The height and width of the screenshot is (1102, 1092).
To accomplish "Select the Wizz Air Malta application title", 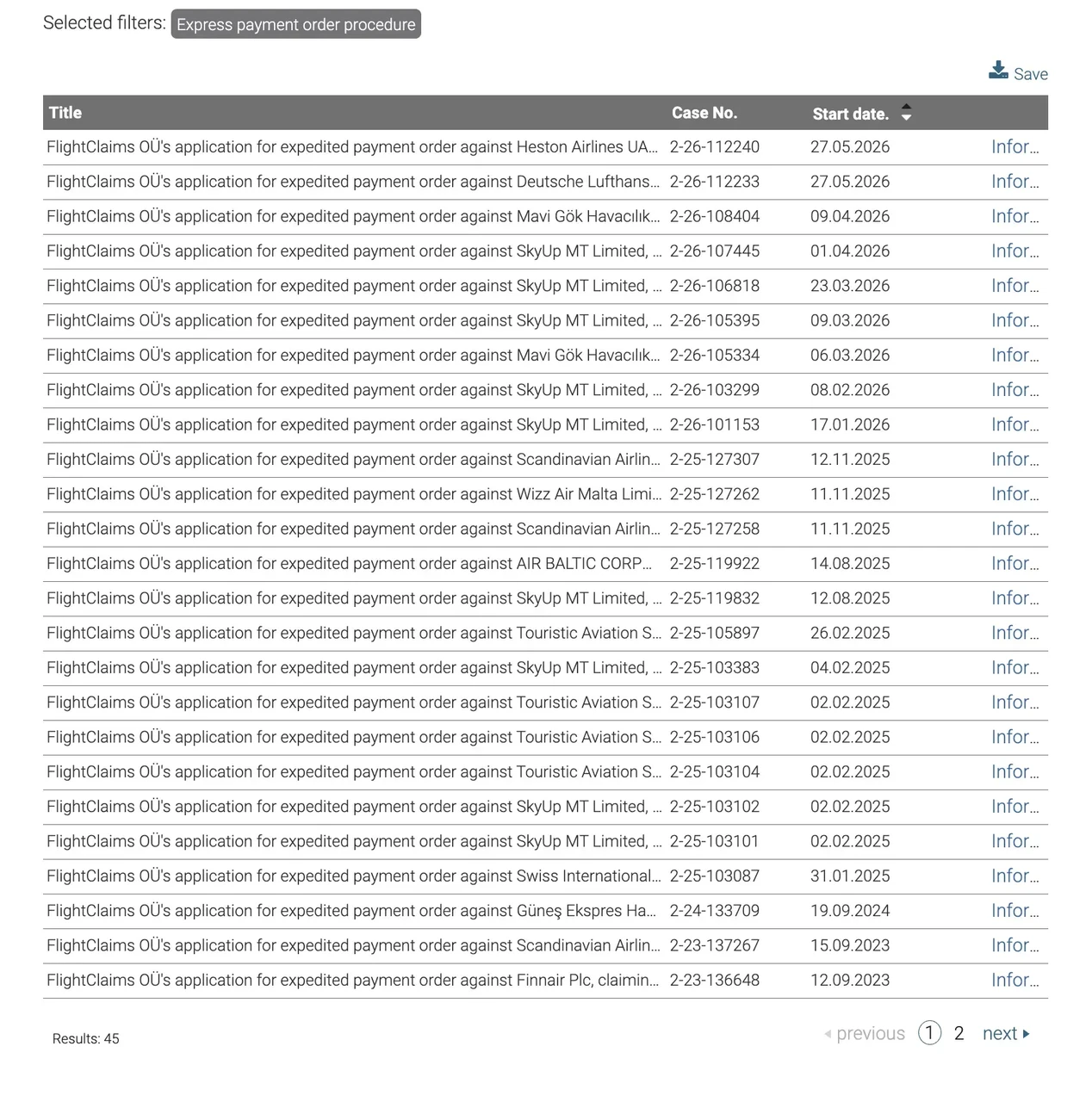I will pos(354,494).
